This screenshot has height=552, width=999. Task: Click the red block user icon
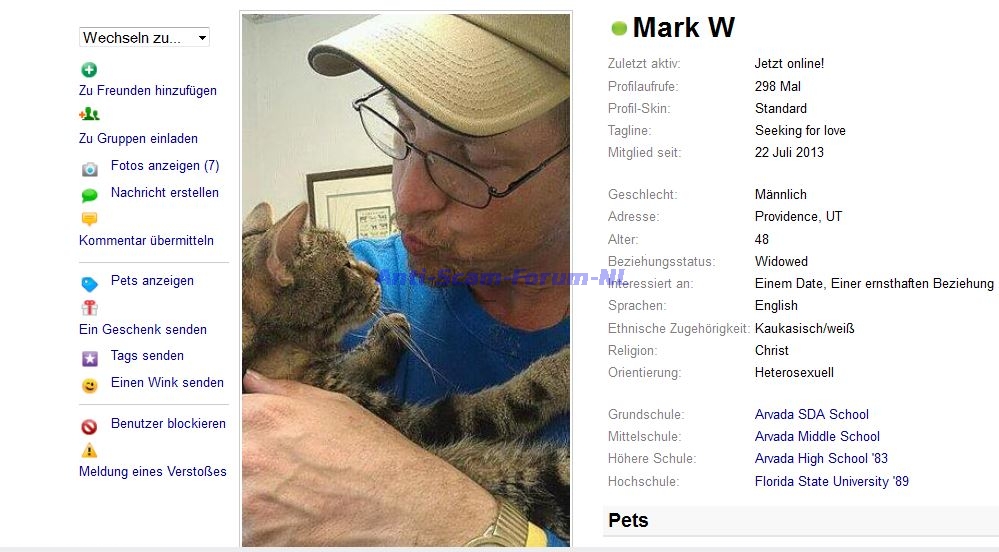pyautogui.click(x=89, y=426)
